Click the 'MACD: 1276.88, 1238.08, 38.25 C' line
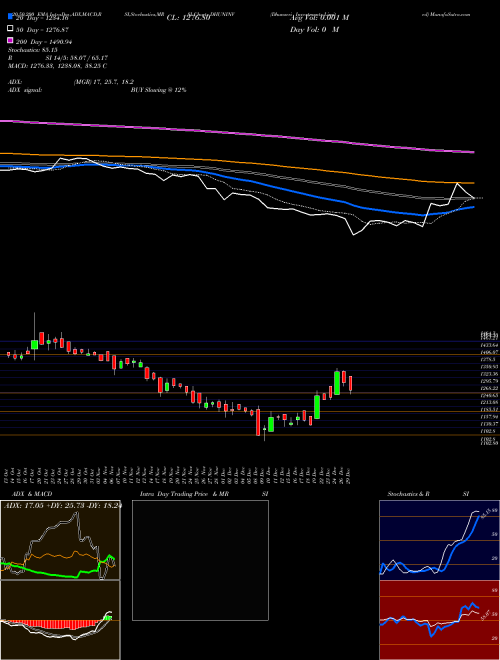This screenshot has width=500, height=660. (x=57, y=66)
